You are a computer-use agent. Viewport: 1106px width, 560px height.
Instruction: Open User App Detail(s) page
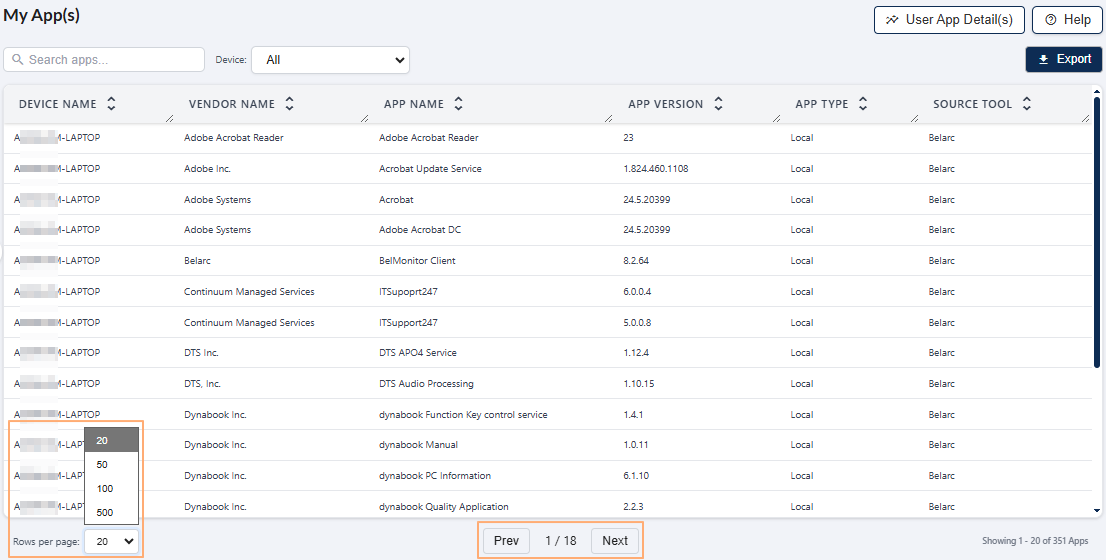click(948, 20)
